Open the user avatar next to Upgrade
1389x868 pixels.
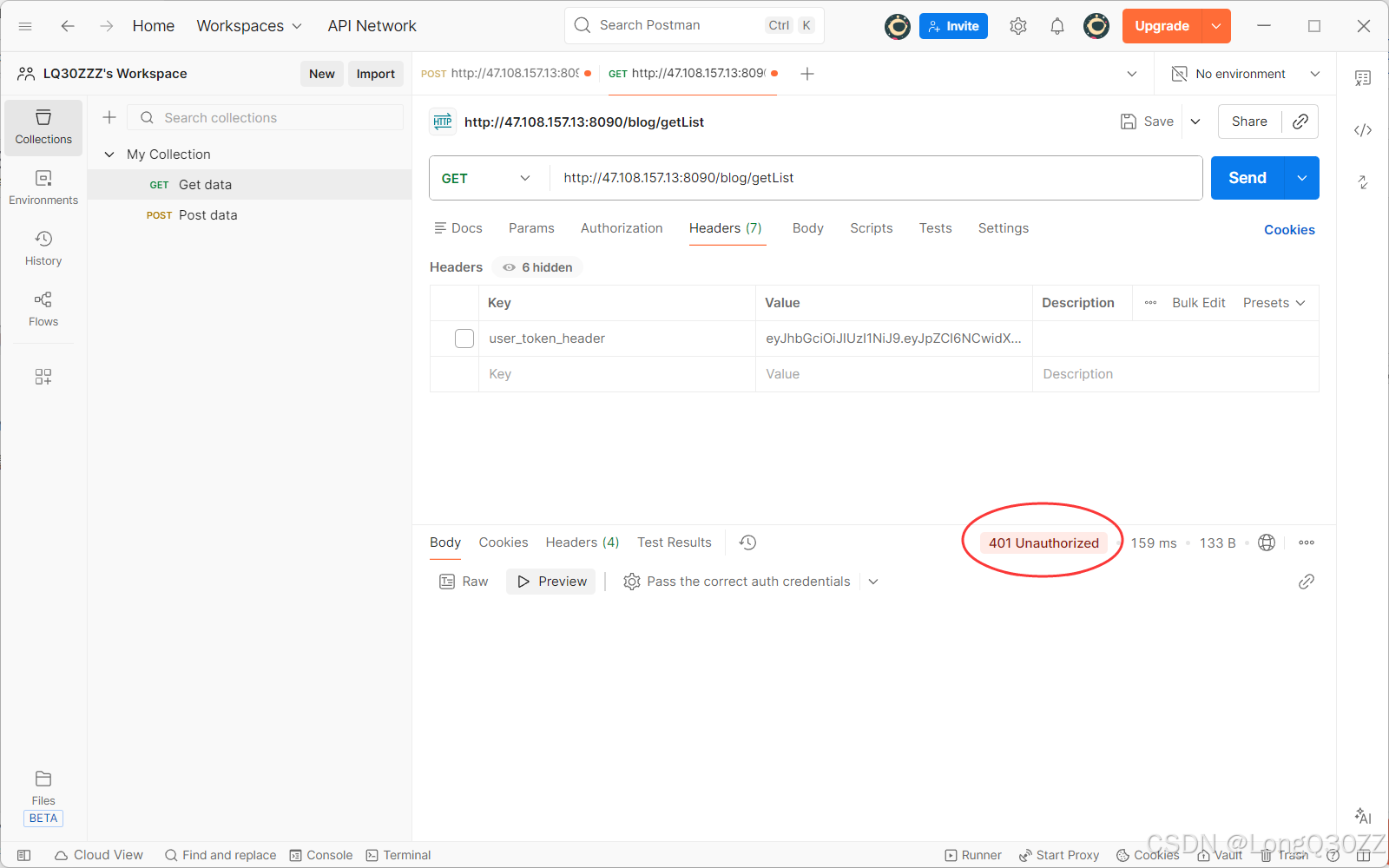(x=1096, y=26)
